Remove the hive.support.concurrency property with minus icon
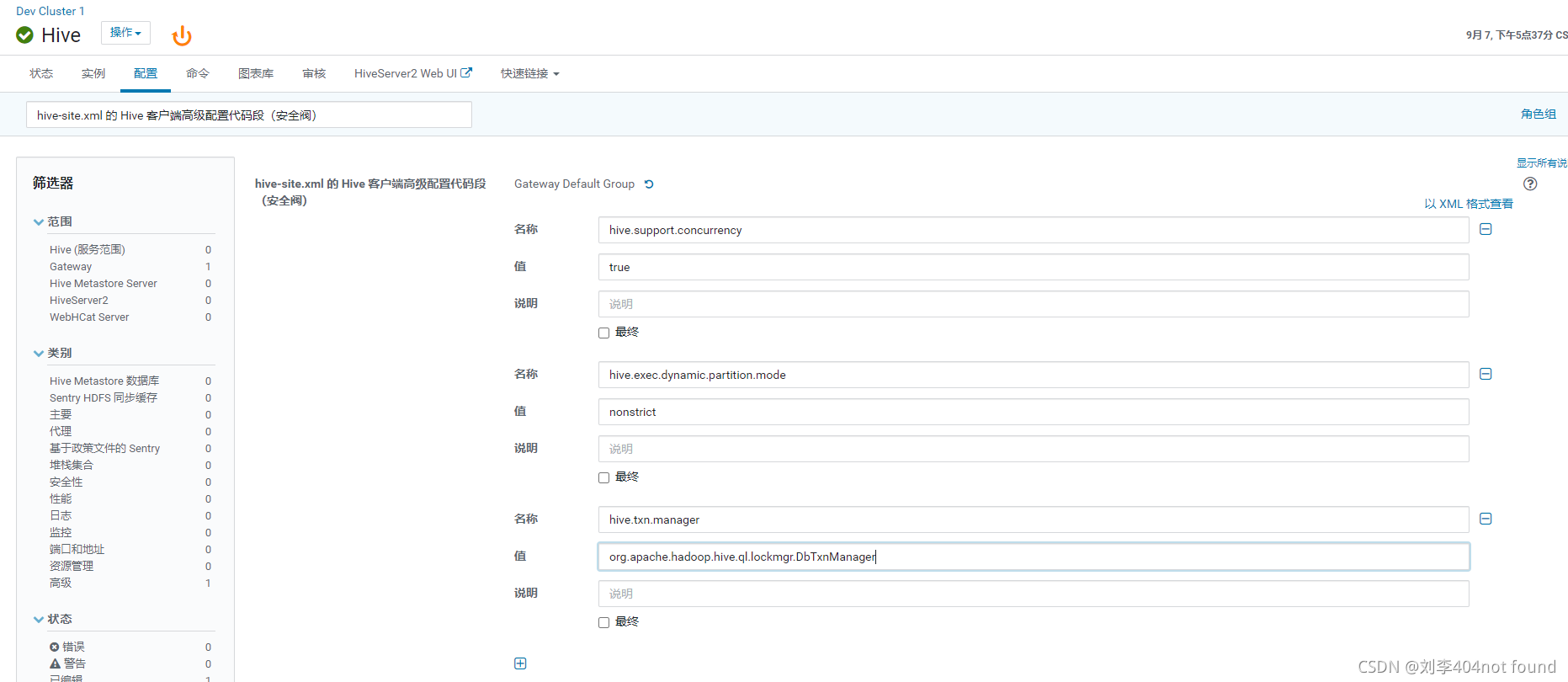The image size is (1568, 682). (x=1486, y=229)
